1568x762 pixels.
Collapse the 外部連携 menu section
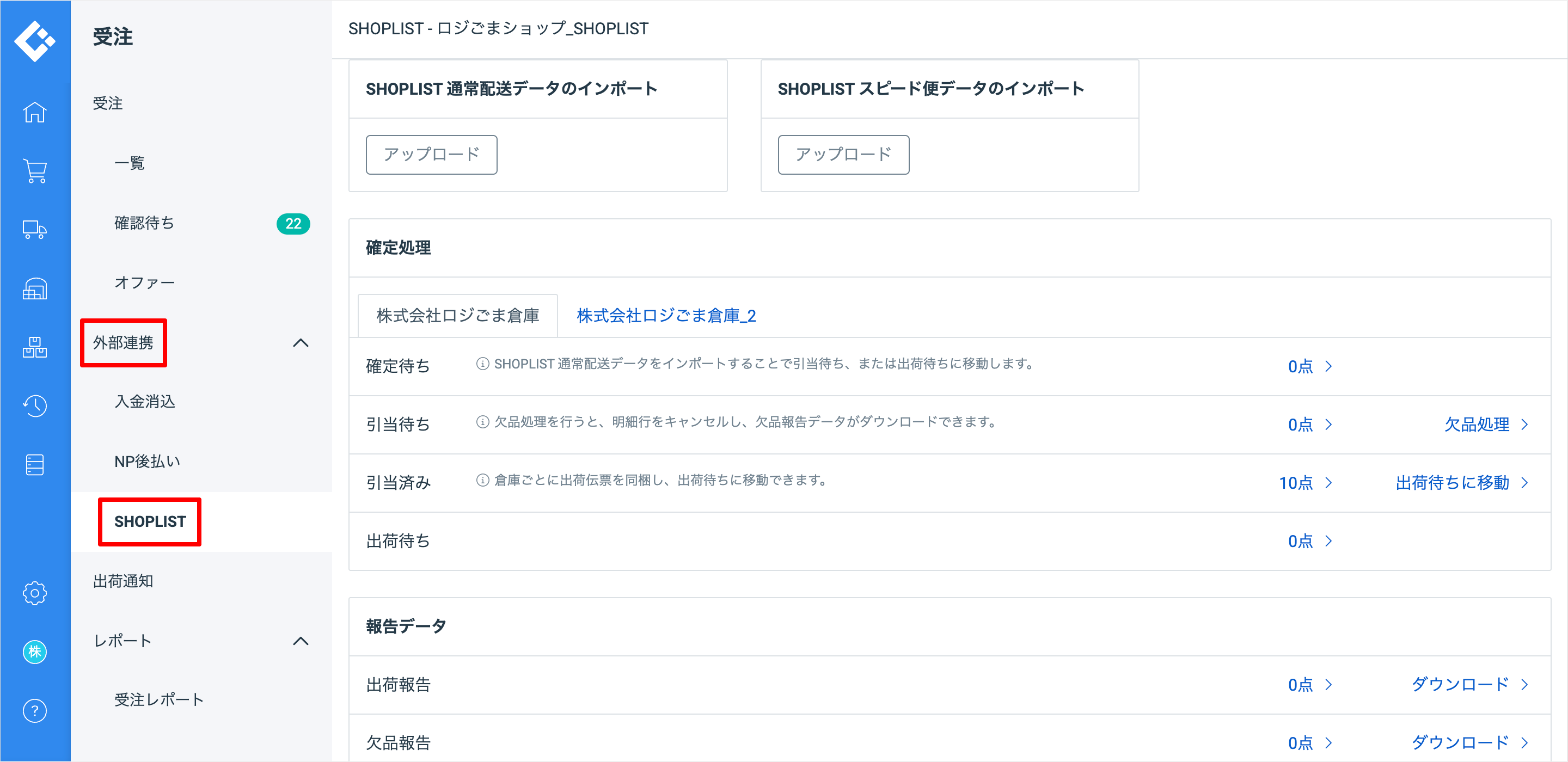pyautogui.click(x=301, y=343)
